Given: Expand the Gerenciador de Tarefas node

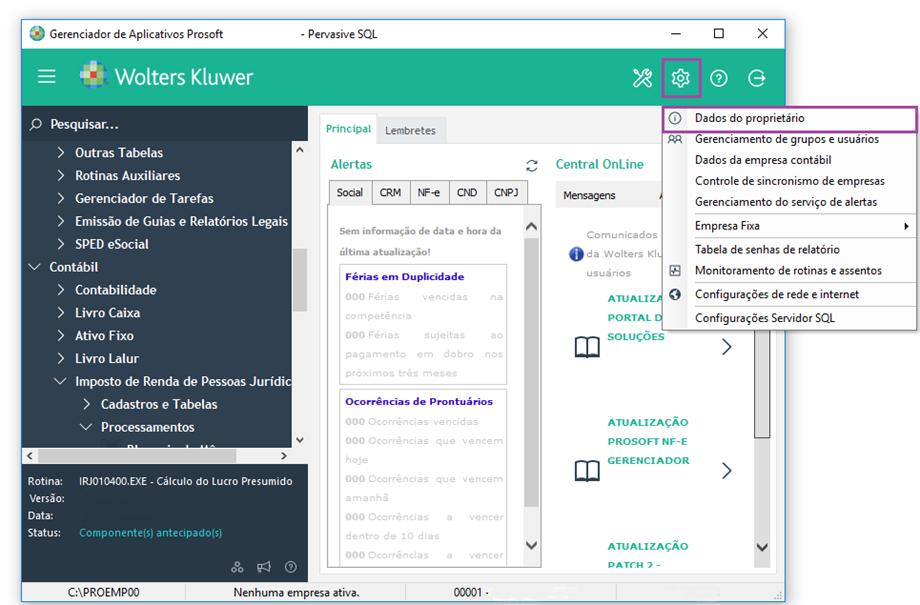Looking at the screenshot, I should click(61, 198).
